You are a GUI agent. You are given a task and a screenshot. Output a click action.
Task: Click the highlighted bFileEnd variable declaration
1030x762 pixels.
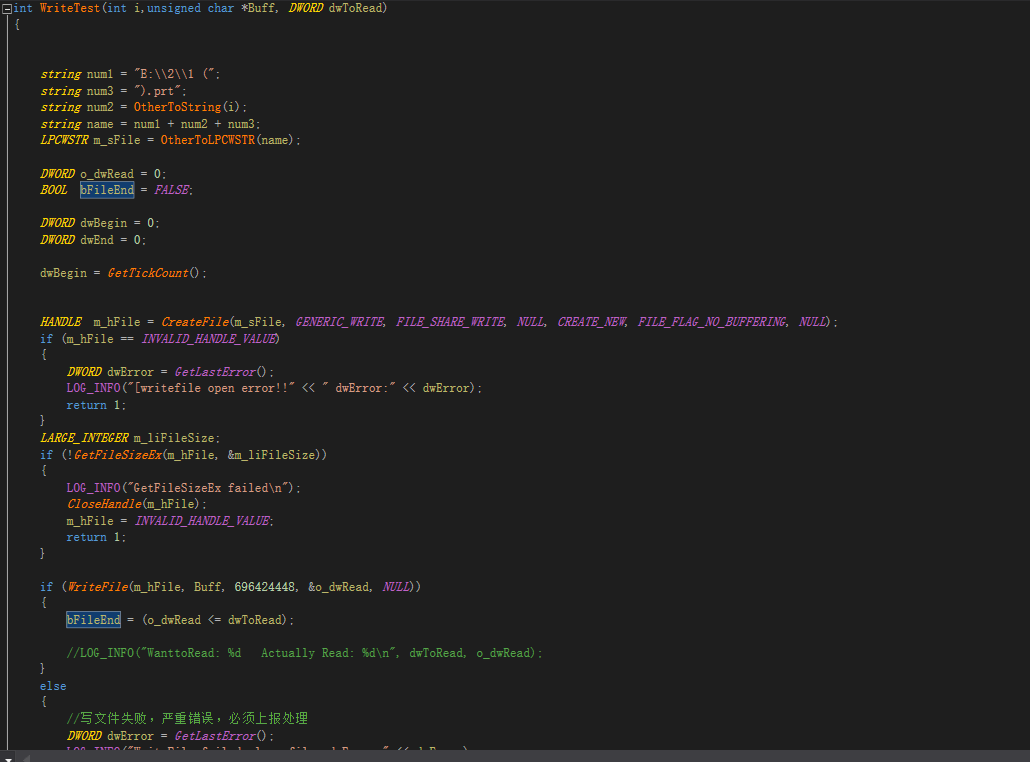[x=106, y=189]
